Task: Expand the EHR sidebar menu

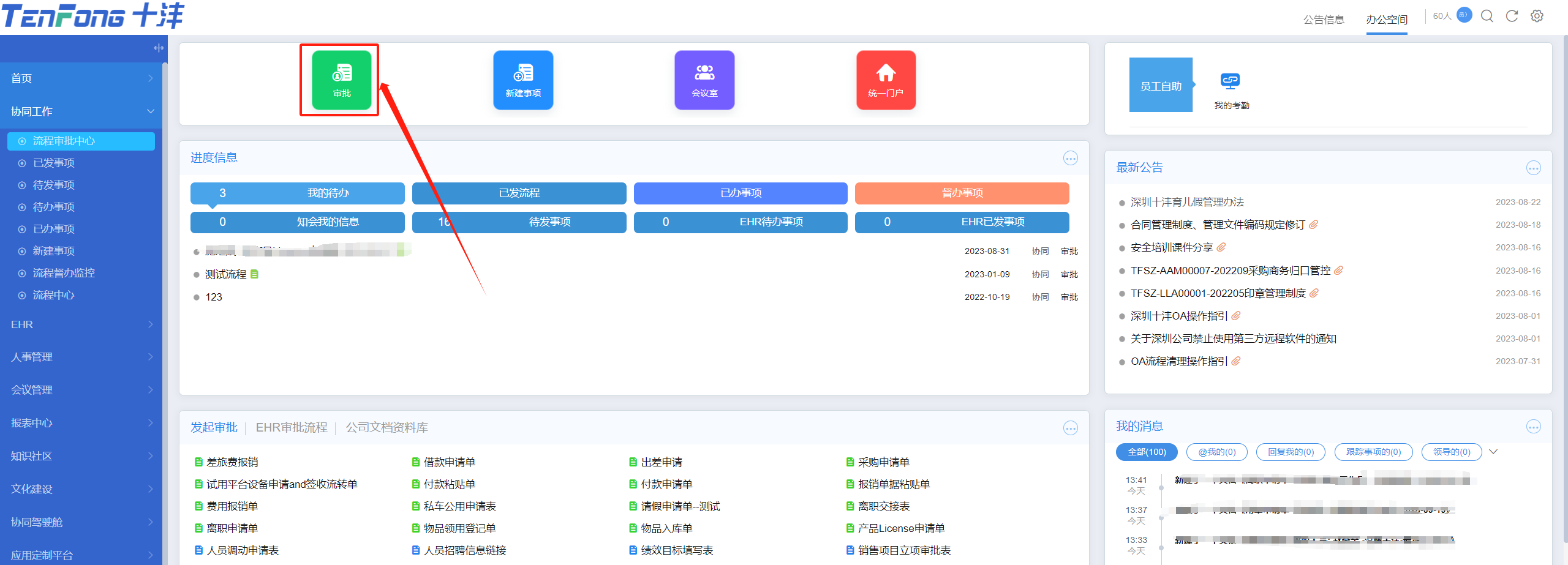Action: (x=81, y=324)
